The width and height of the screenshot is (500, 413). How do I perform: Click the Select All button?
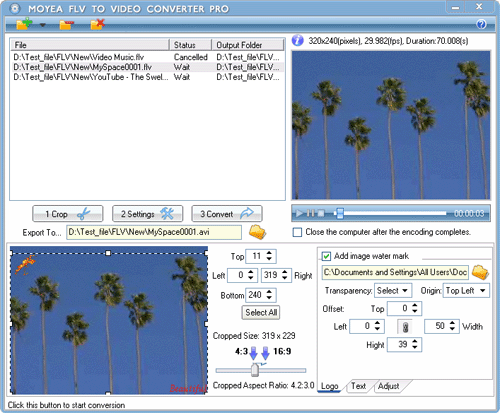(x=261, y=313)
